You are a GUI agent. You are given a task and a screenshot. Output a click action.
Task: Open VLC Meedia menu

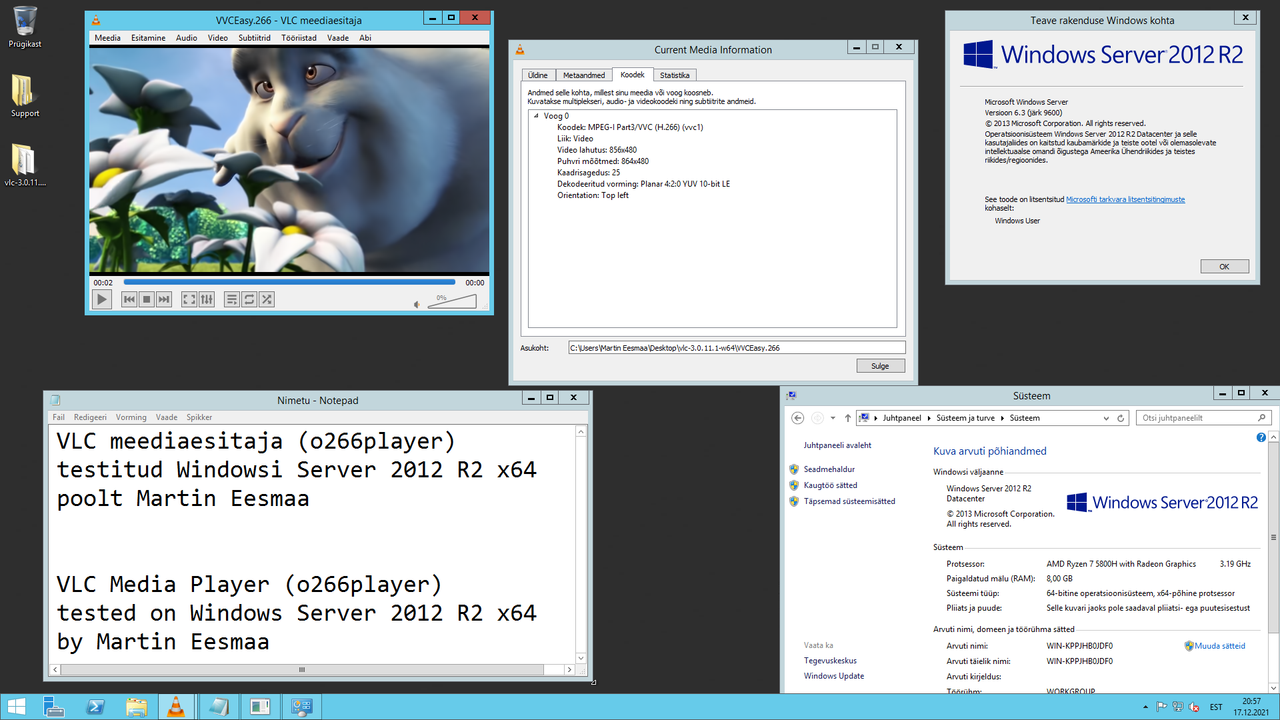(108, 37)
